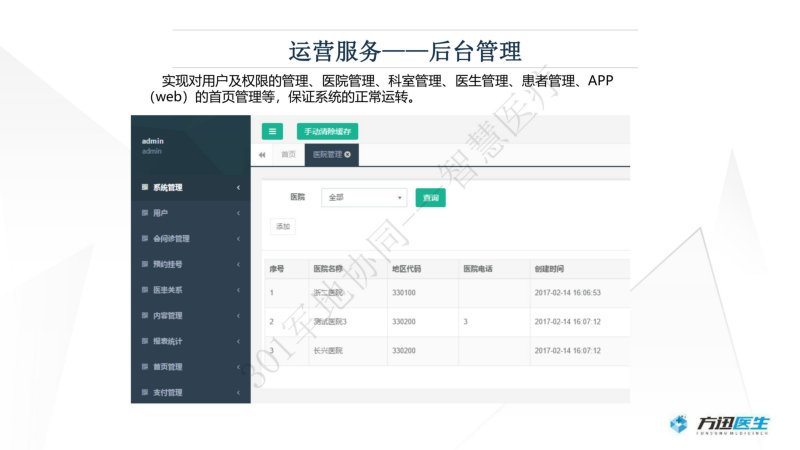
Task: Open the 会问诊管理 sidebar menu
Action: click(x=191, y=238)
